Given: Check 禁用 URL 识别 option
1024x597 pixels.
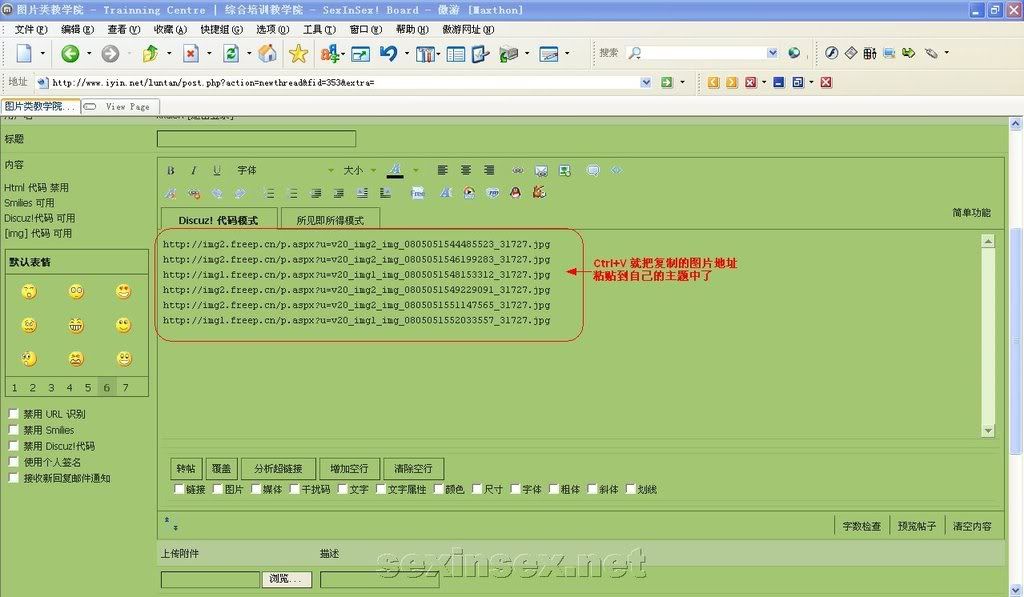Looking at the screenshot, I should [x=13, y=413].
